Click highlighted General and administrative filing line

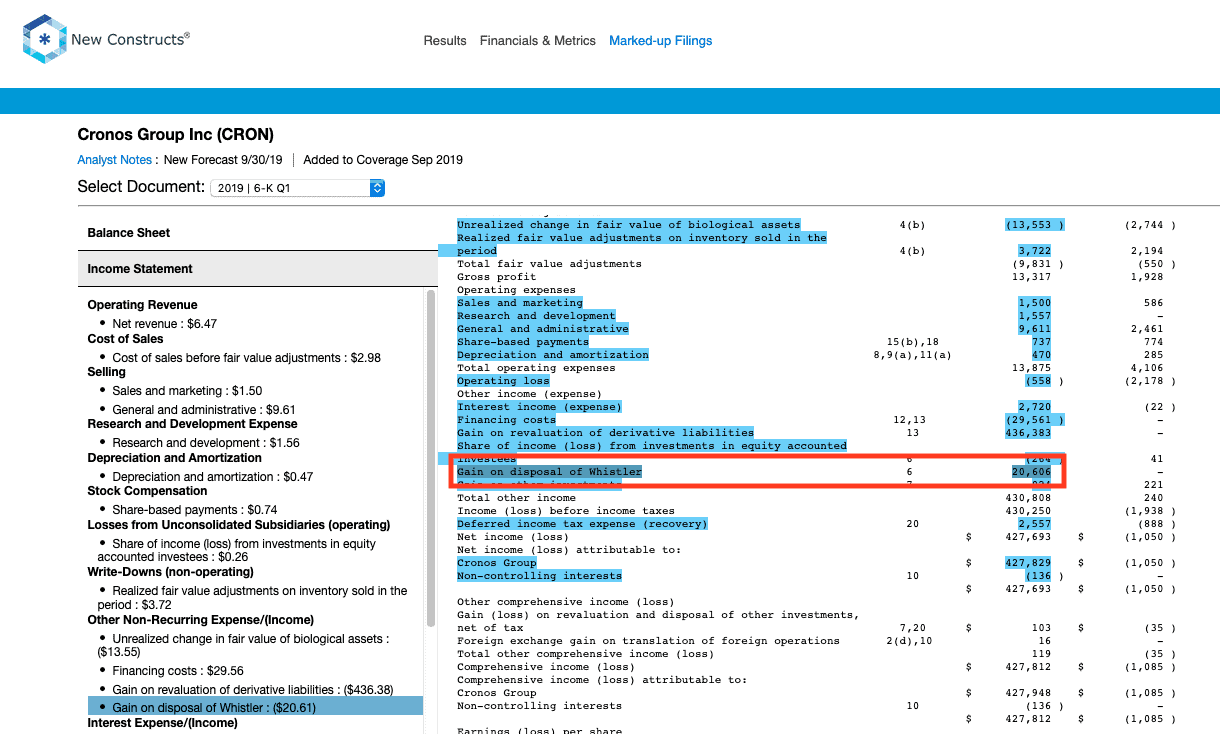[543, 329]
